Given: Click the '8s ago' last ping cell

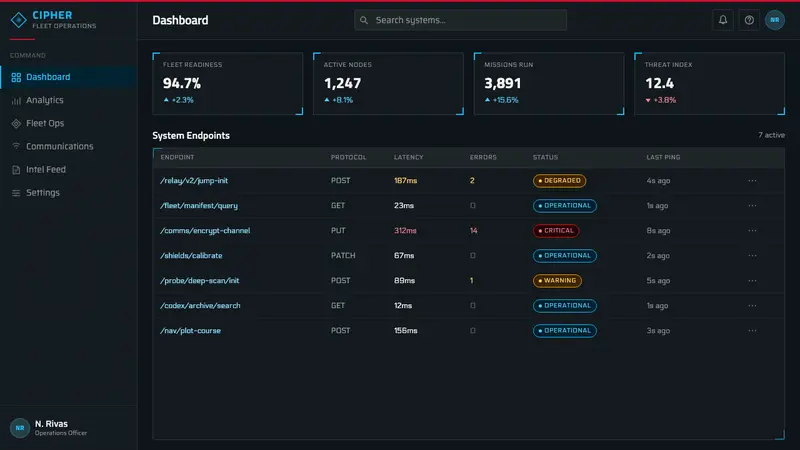Looking at the screenshot, I should 658,231.
